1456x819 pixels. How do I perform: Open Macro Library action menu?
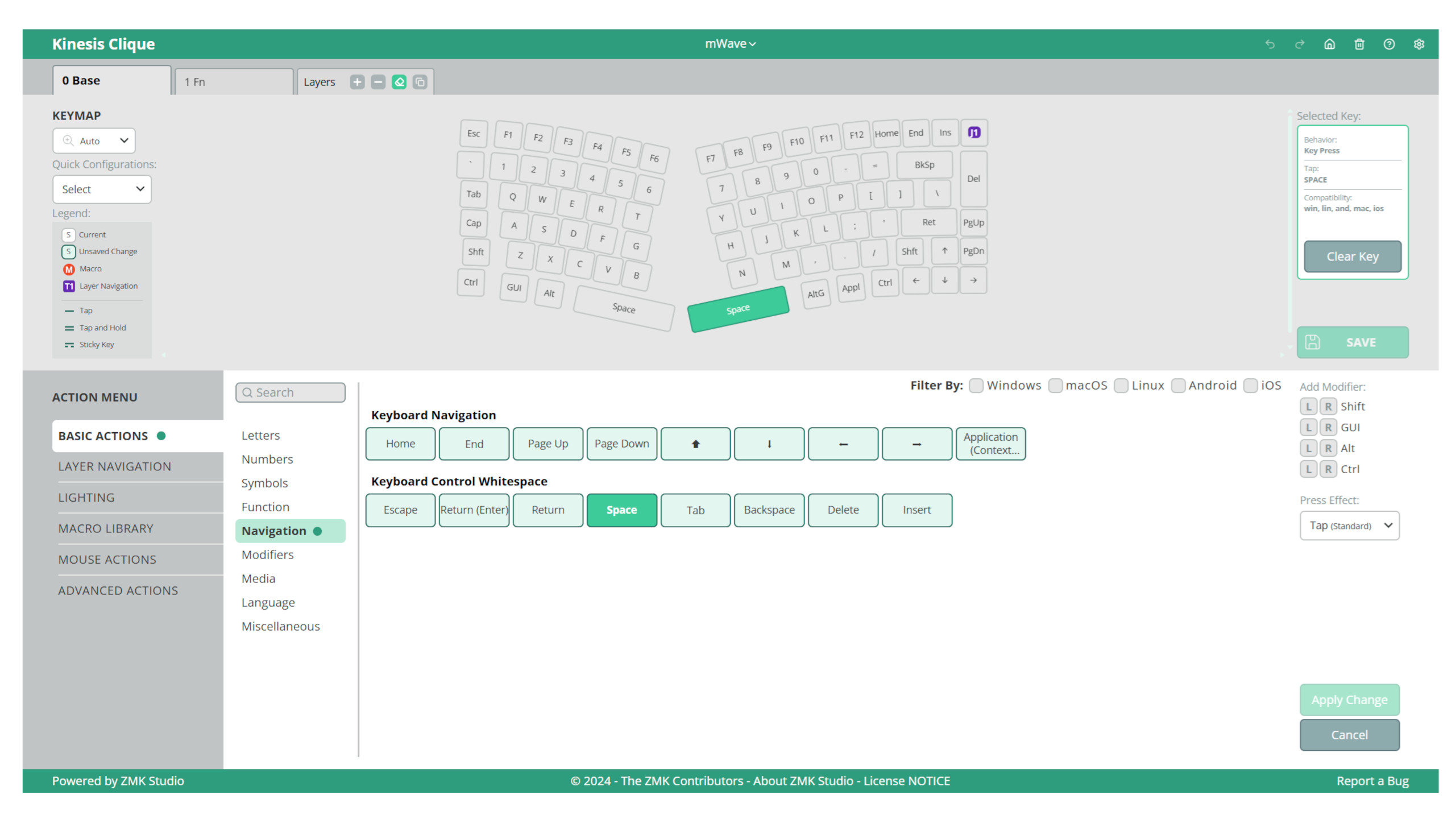pos(106,529)
